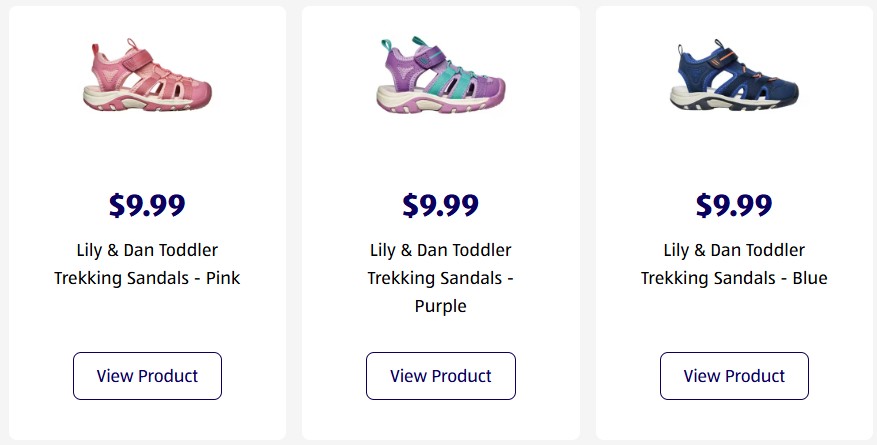Open the Trekking Sandals - Purple title link
This screenshot has width=877, height=445.
[441, 278]
